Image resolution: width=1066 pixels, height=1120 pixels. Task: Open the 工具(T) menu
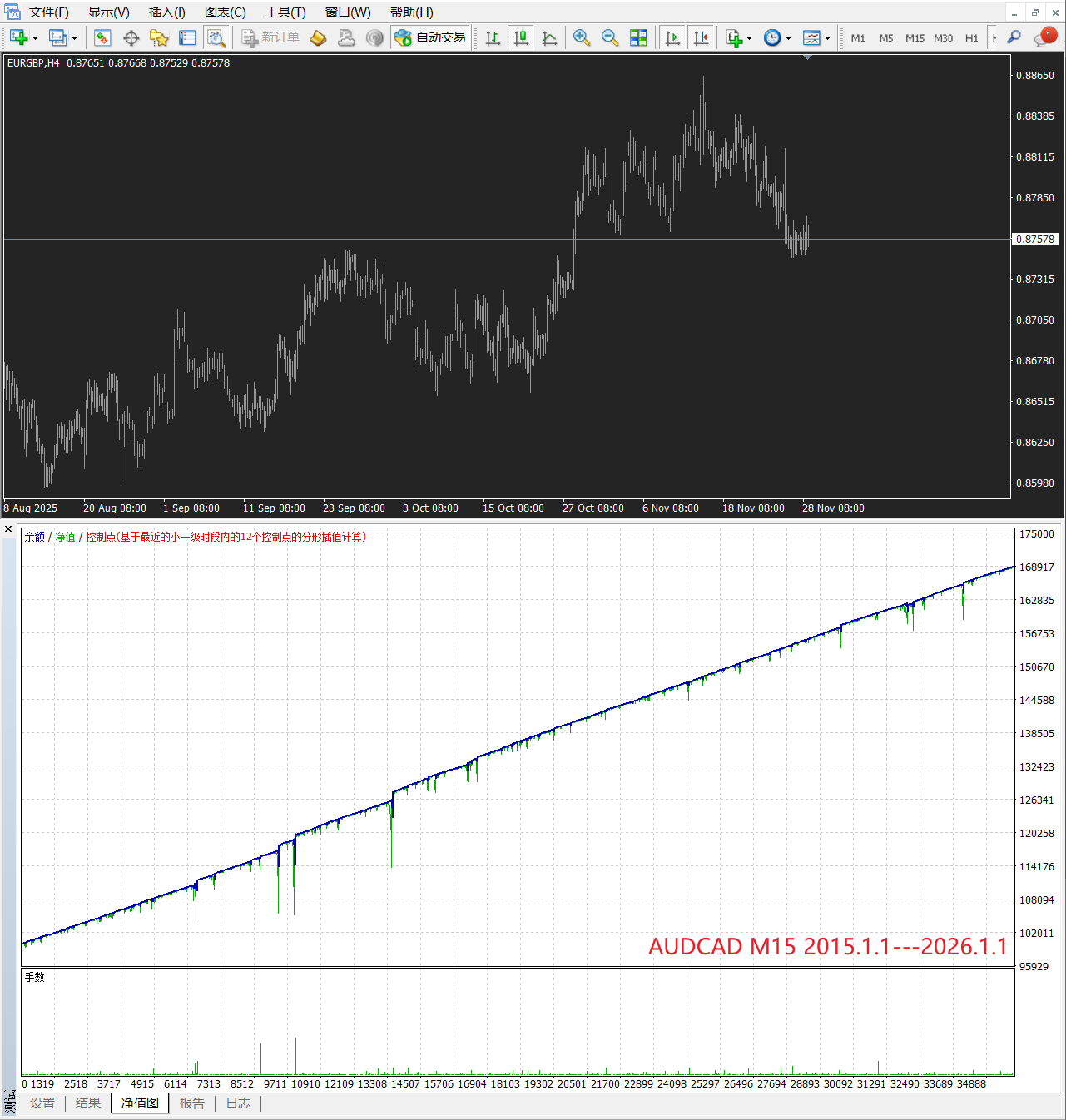click(x=285, y=12)
